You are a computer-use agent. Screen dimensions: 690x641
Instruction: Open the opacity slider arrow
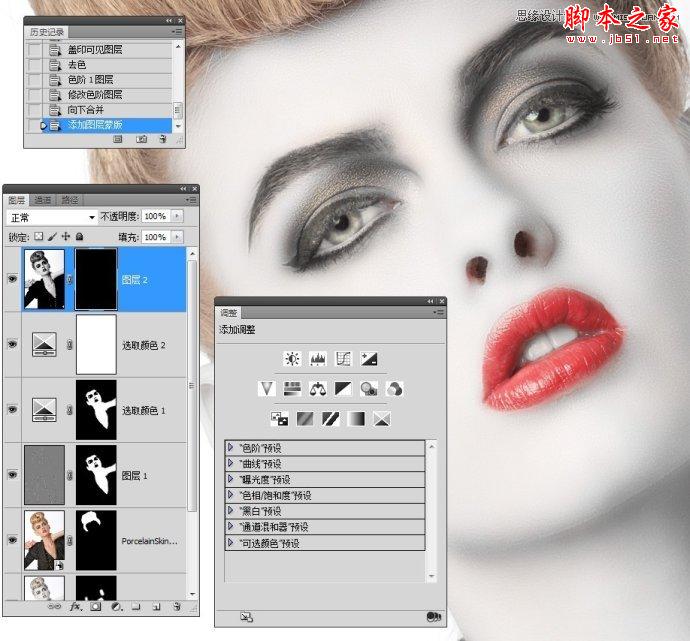pyautogui.click(x=177, y=216)
